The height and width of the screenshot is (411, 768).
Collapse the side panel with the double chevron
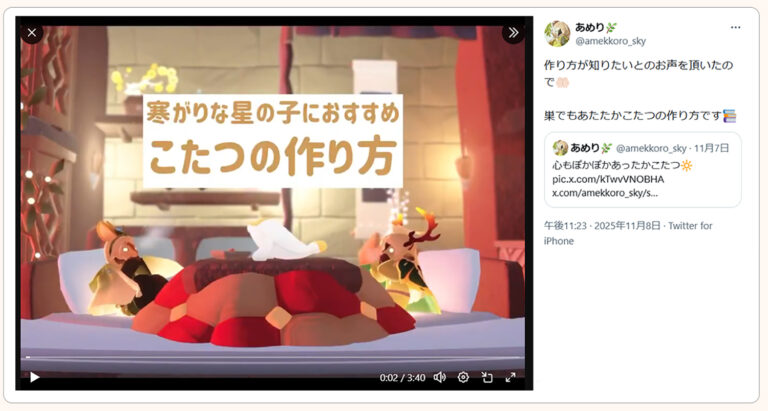513,33
